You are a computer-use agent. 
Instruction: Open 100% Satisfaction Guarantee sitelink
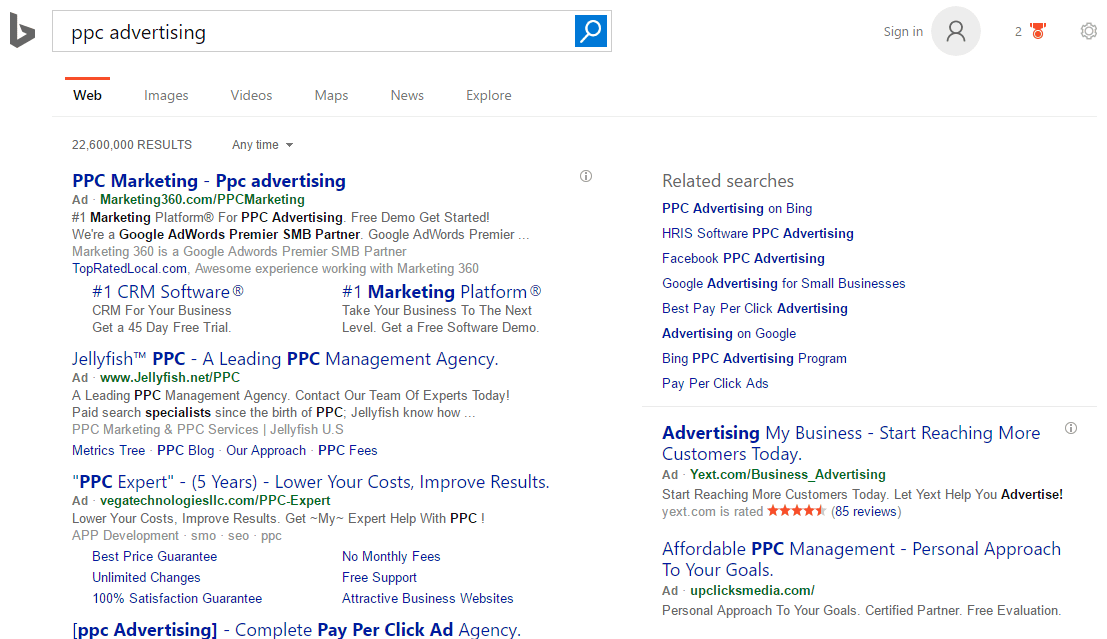pyautogui.click(x=176, y=598)
